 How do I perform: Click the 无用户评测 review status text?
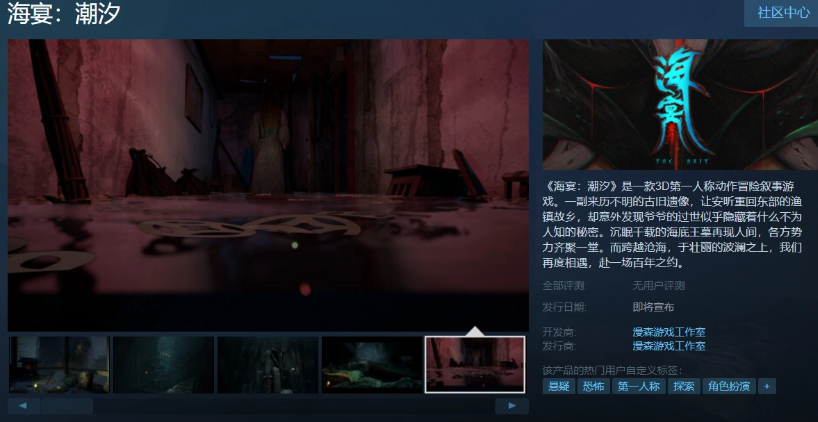[x=658, y=285]
